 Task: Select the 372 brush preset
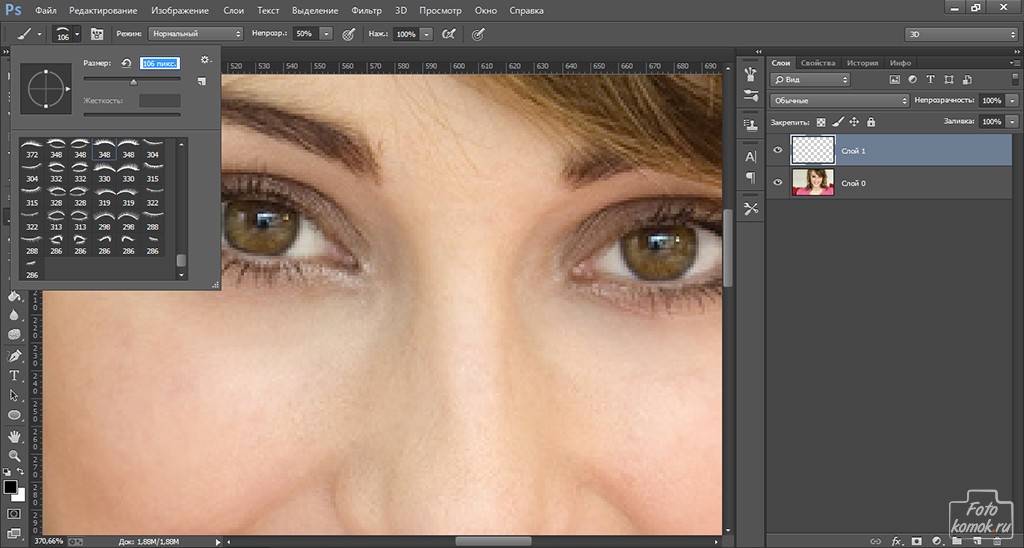click(32, 149)
